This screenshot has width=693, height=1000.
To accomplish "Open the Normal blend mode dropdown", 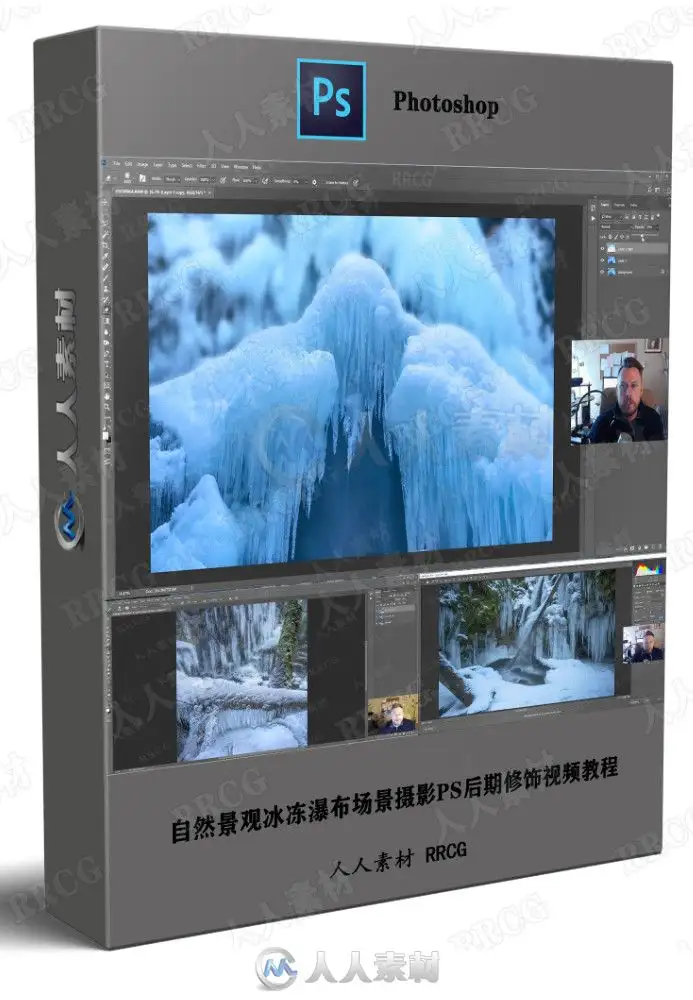I will pos(616,226).
